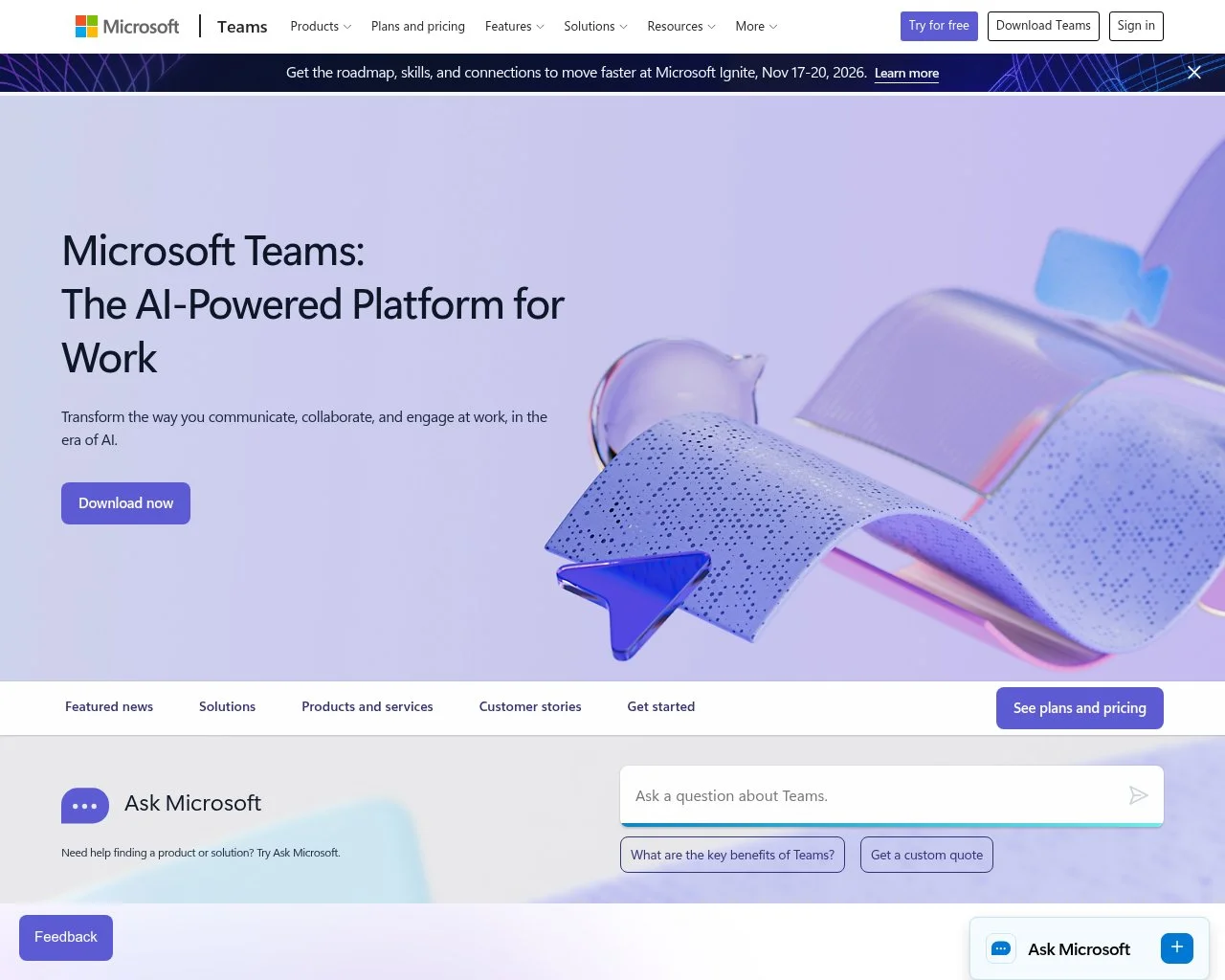
Task: Follow the Learn more link in banner
Action: [906, 74]
